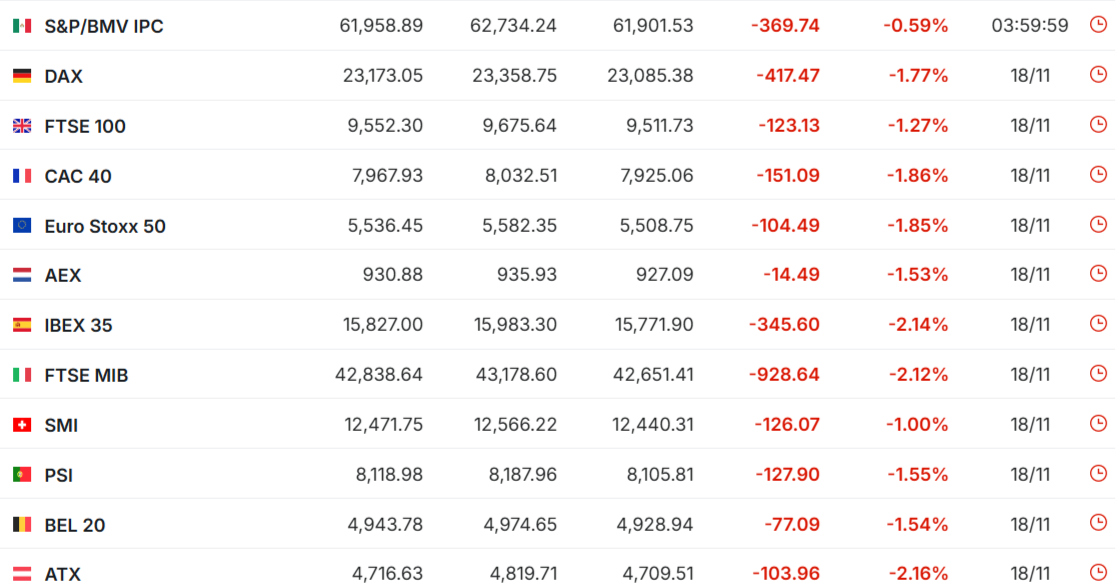Click the clock icon in the DAX row

pyautogui.click(x=1098, y=75)
